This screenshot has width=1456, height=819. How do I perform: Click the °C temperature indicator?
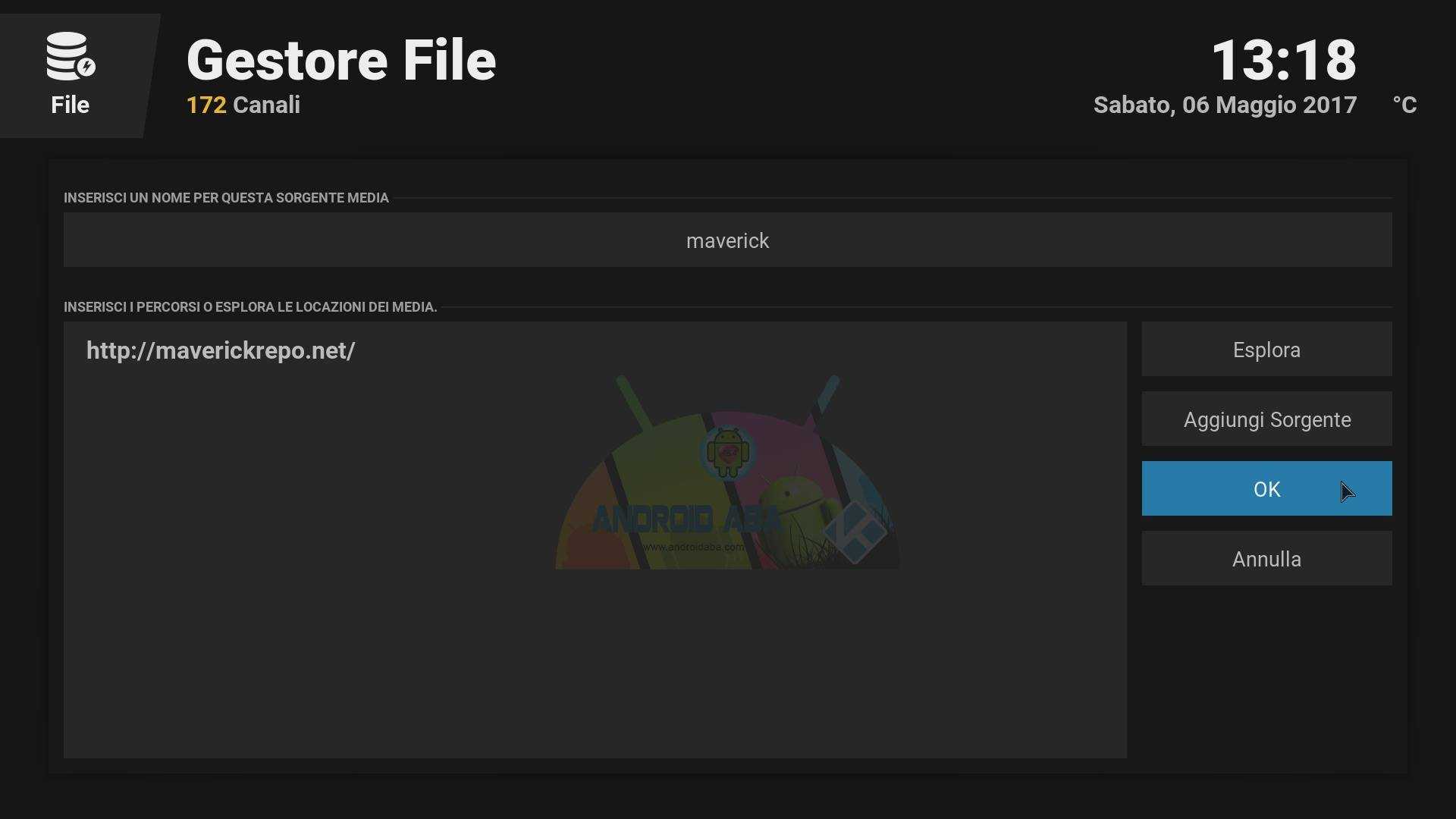[x=1404, y=105]
